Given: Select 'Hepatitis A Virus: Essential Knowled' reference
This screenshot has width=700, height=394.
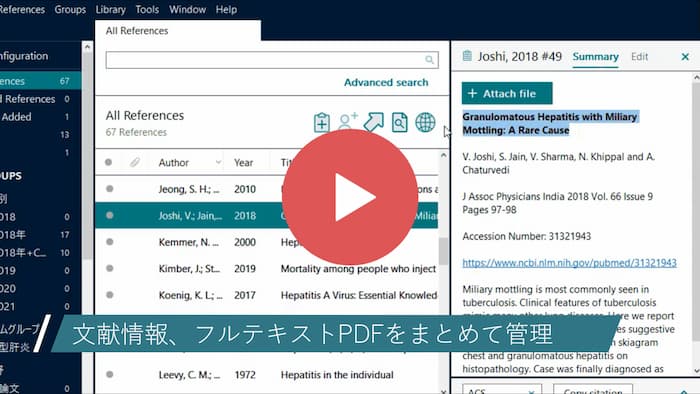Looking at the screenshot, I should coord(267,295).
